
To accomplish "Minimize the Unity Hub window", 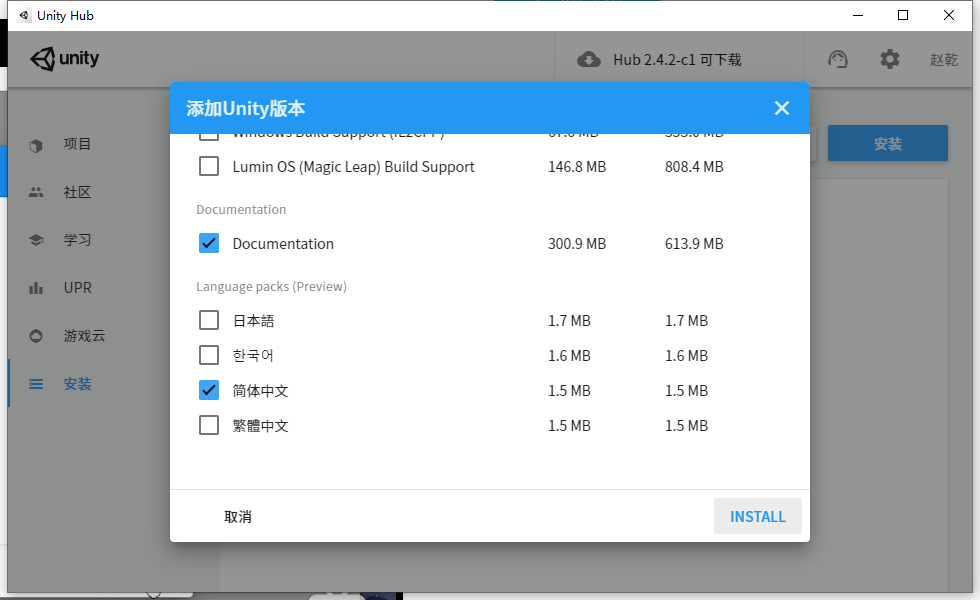I will coord(858,15).
